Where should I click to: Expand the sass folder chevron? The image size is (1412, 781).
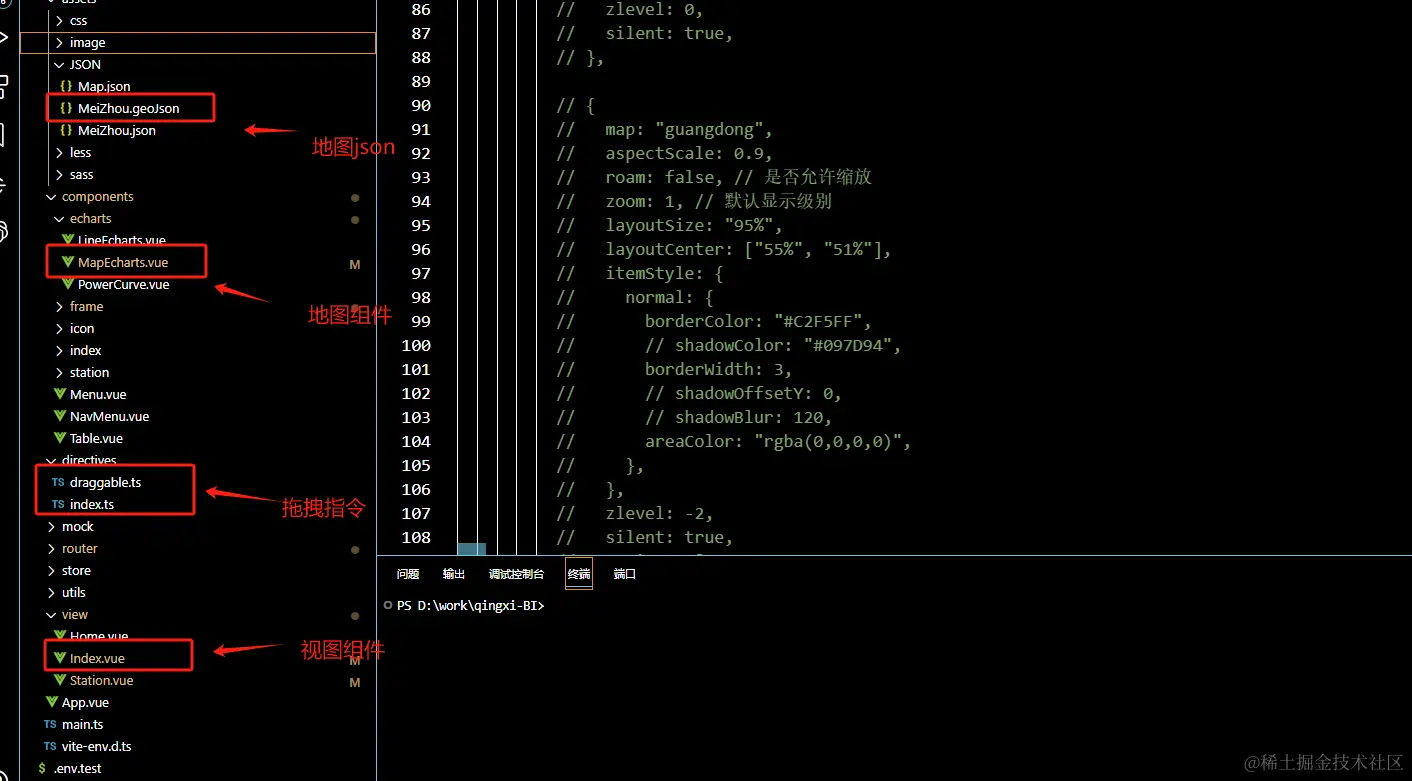pyautogui.click(x=59, y=175)
